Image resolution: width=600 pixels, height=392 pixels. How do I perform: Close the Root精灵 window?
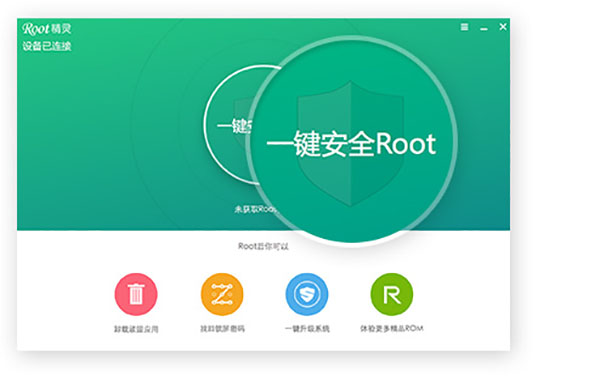503,26
